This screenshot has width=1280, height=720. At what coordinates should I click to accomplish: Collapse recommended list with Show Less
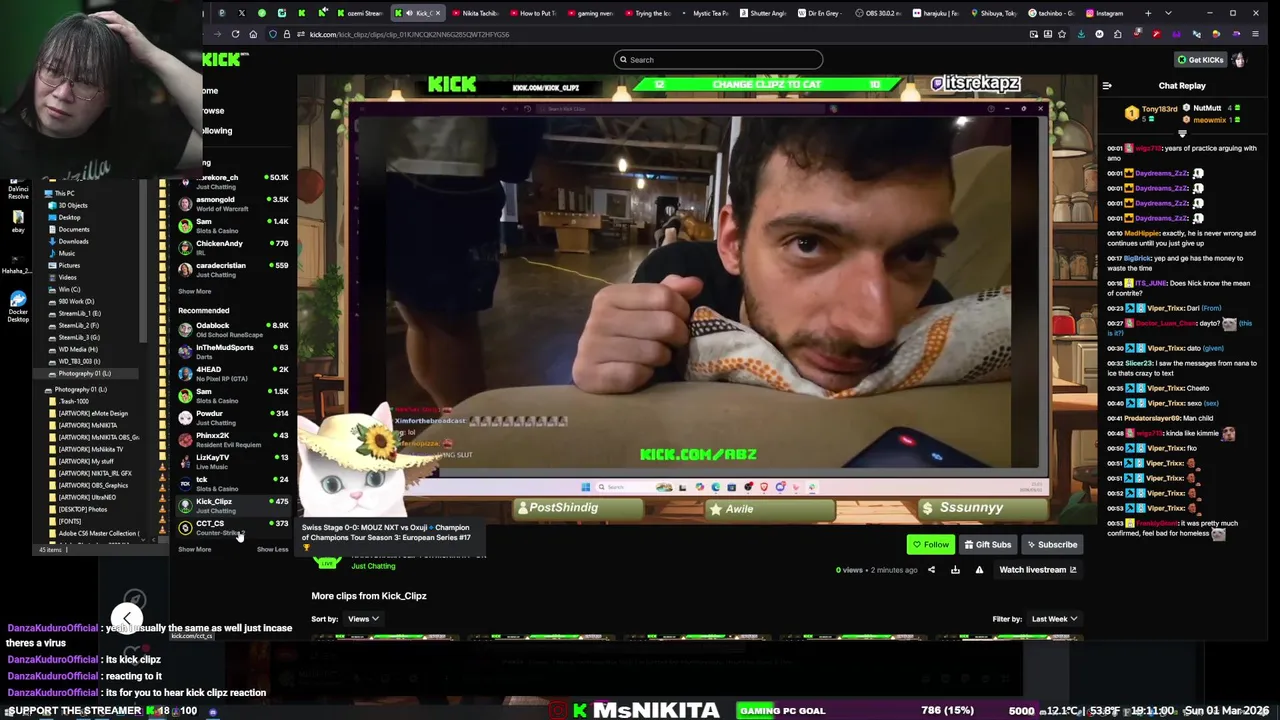(272, 549)
